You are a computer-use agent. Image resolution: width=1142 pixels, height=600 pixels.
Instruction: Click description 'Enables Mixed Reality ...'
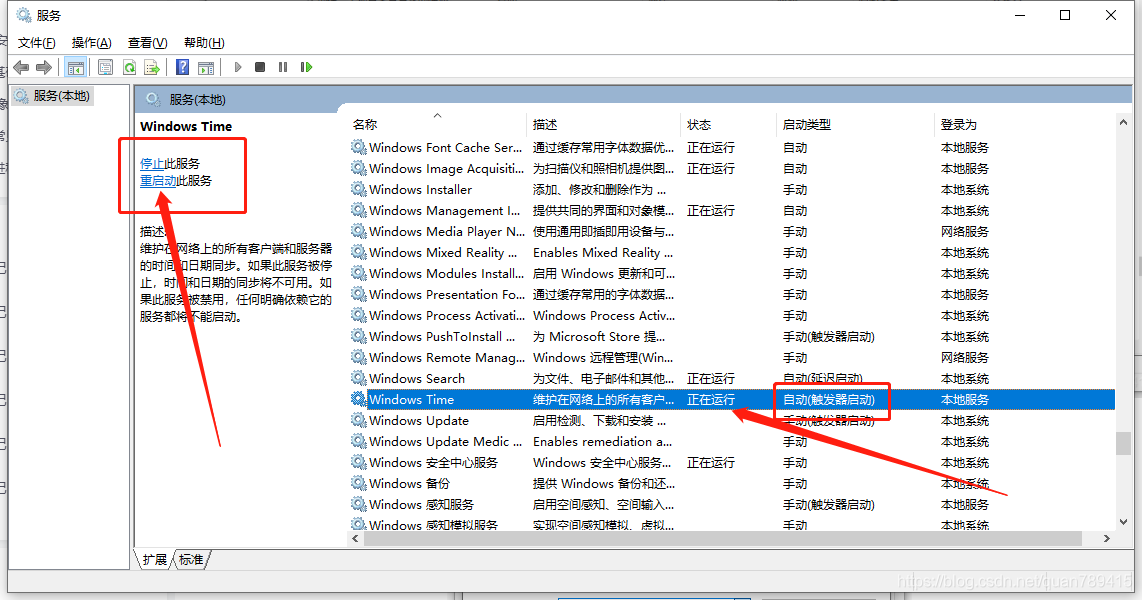[603, 253]
